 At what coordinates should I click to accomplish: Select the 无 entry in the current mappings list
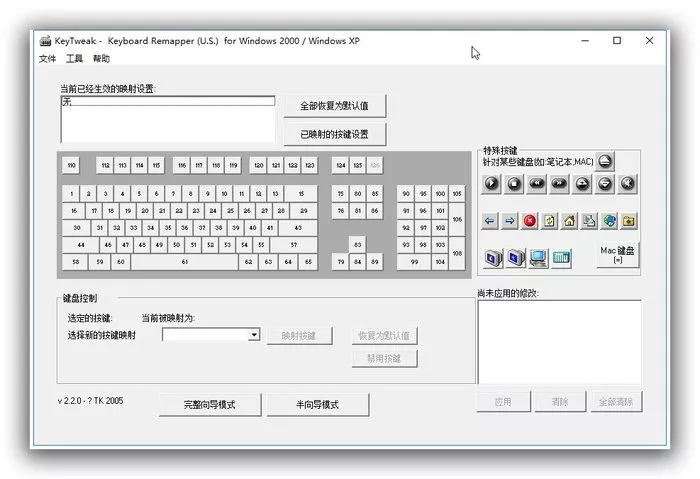coord(168,101)
